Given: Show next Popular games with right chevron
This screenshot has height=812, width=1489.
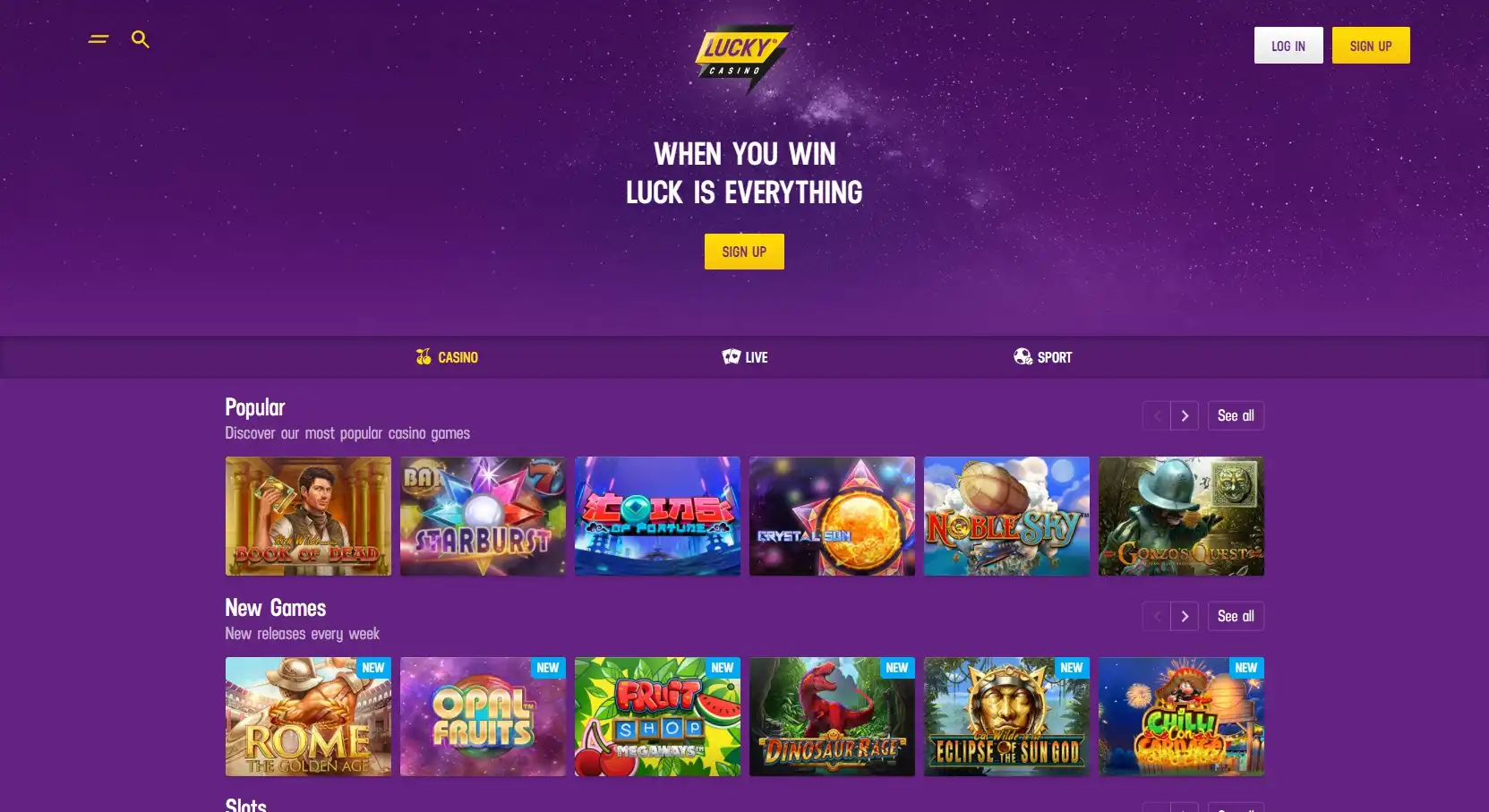Looking at the screenshot, I should 1185,415.
